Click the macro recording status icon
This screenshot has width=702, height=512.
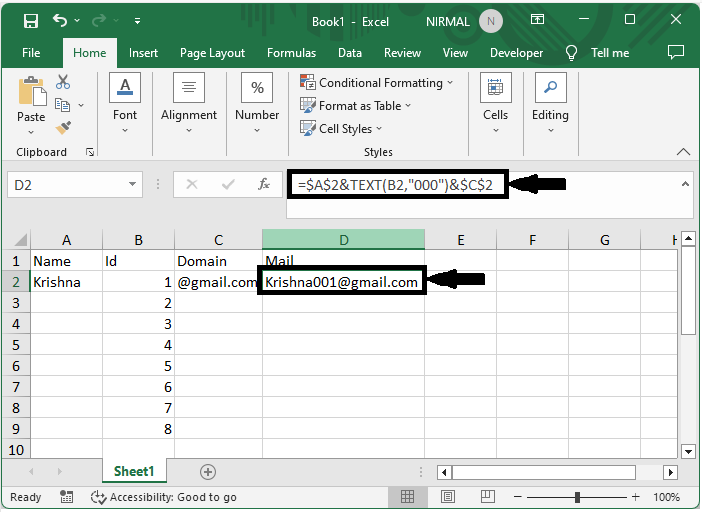click(x=66, y=496)
